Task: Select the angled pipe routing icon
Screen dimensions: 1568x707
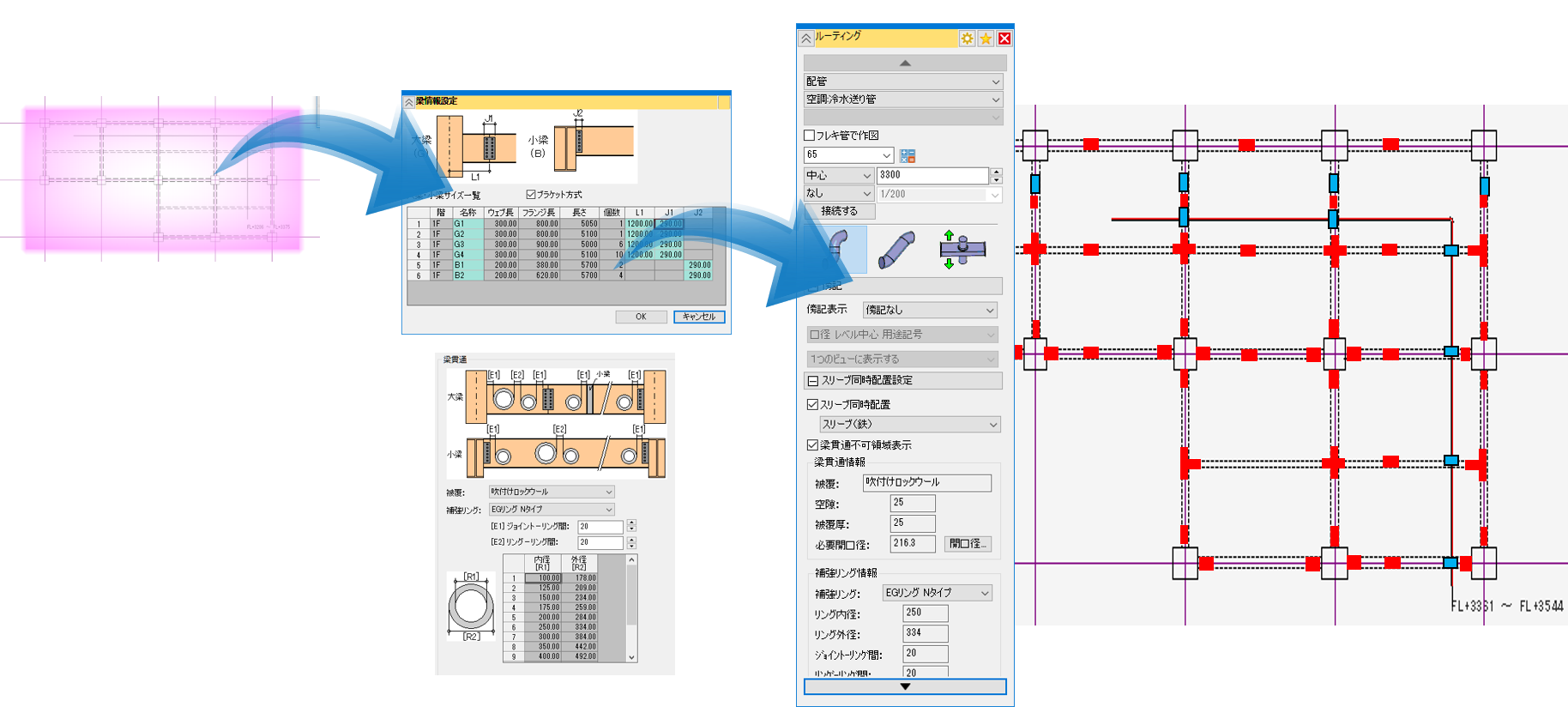Action: click(x=898, y=250)
